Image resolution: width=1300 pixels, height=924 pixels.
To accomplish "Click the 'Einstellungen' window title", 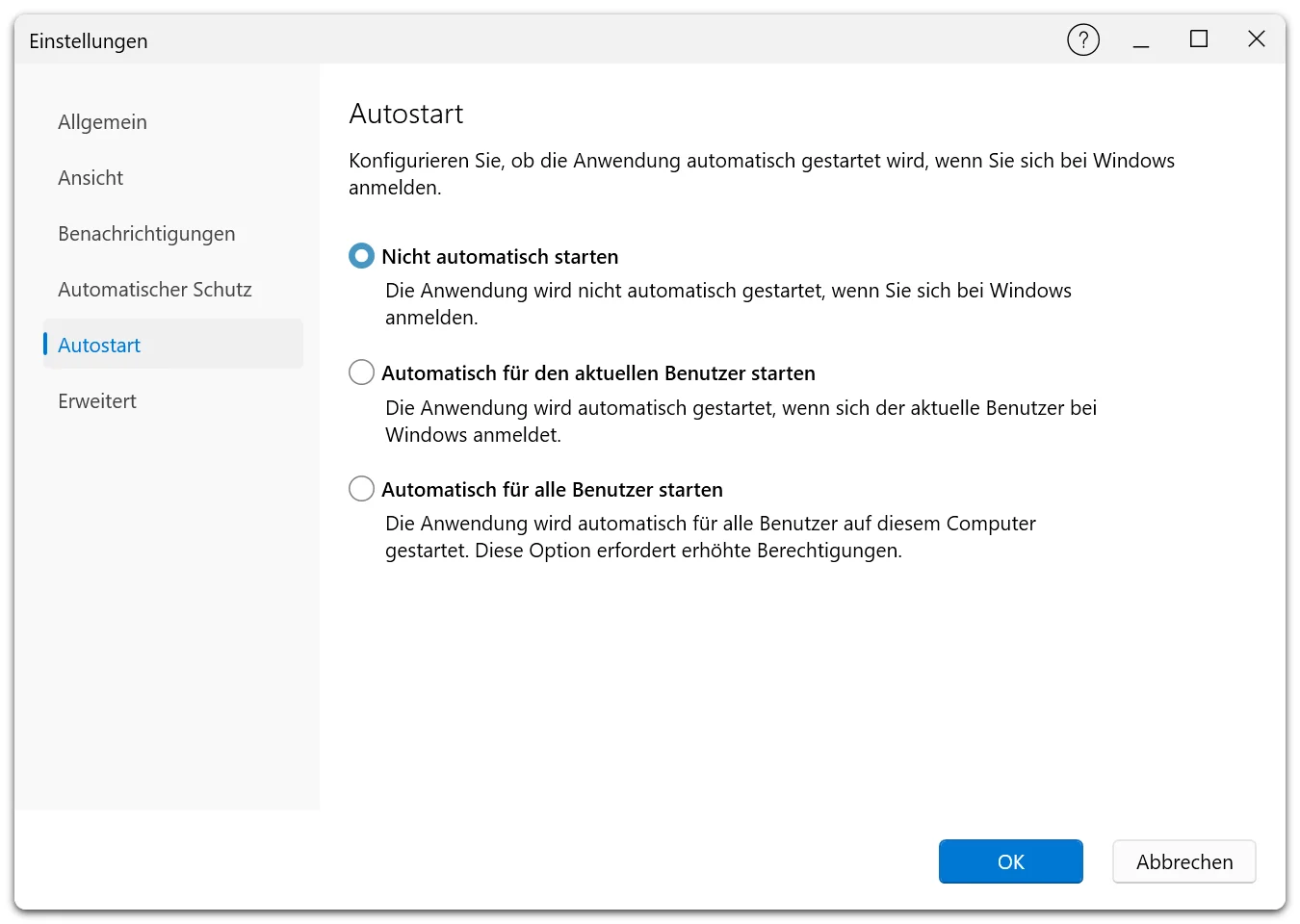I will tap(89, 41).
